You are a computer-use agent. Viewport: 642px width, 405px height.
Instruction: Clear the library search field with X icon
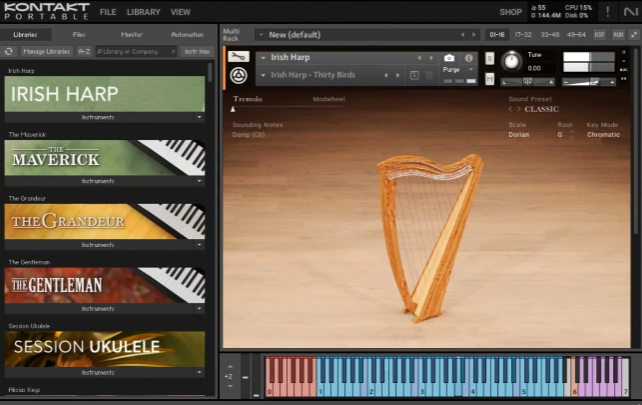click(x=173, y=52)
